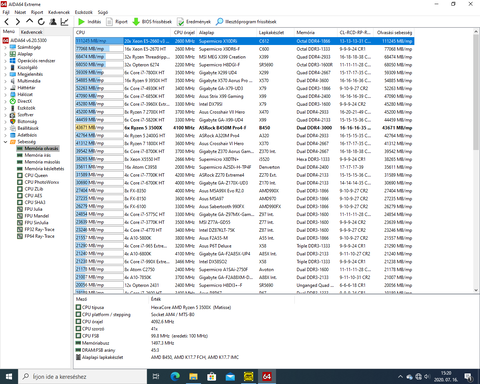Select the CPU AES benchmark
Image resolution: width=480 pixels, height=384 pixels.
click(30, 196)
